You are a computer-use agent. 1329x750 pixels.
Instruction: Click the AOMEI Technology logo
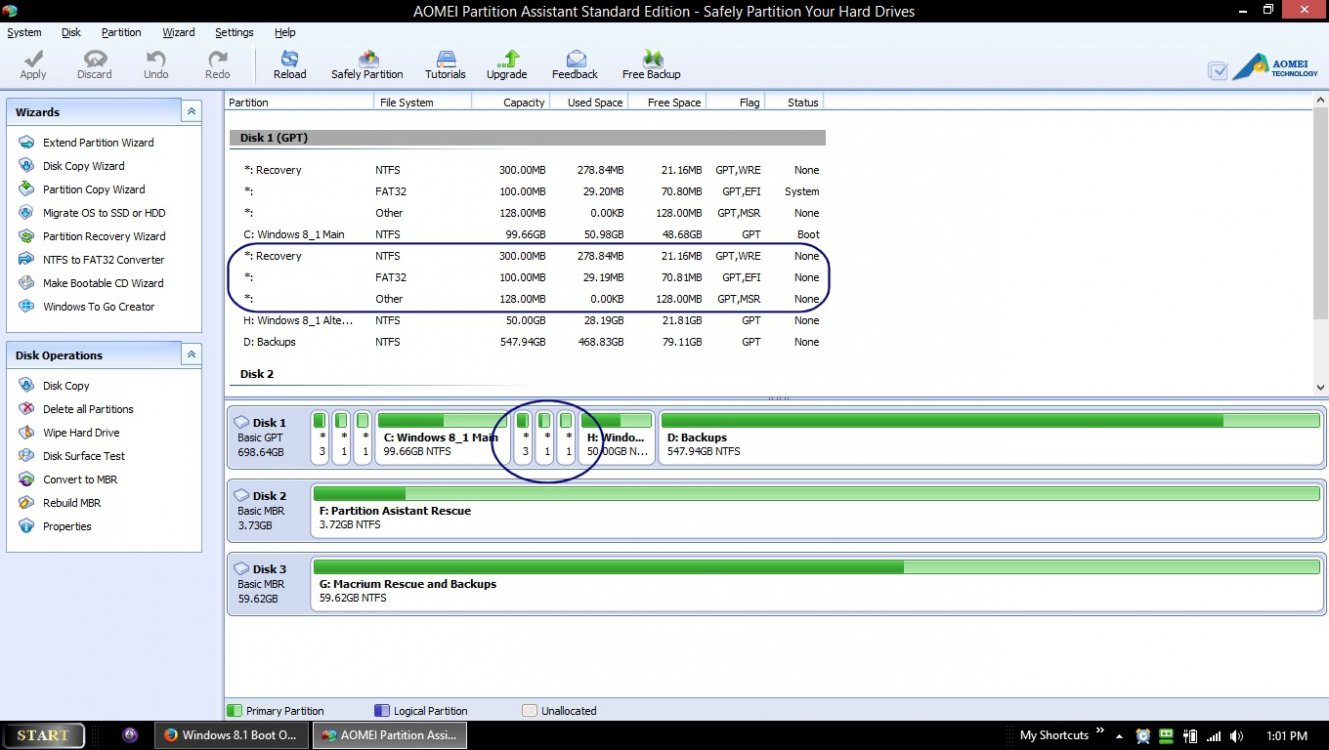click(1275, 68)
